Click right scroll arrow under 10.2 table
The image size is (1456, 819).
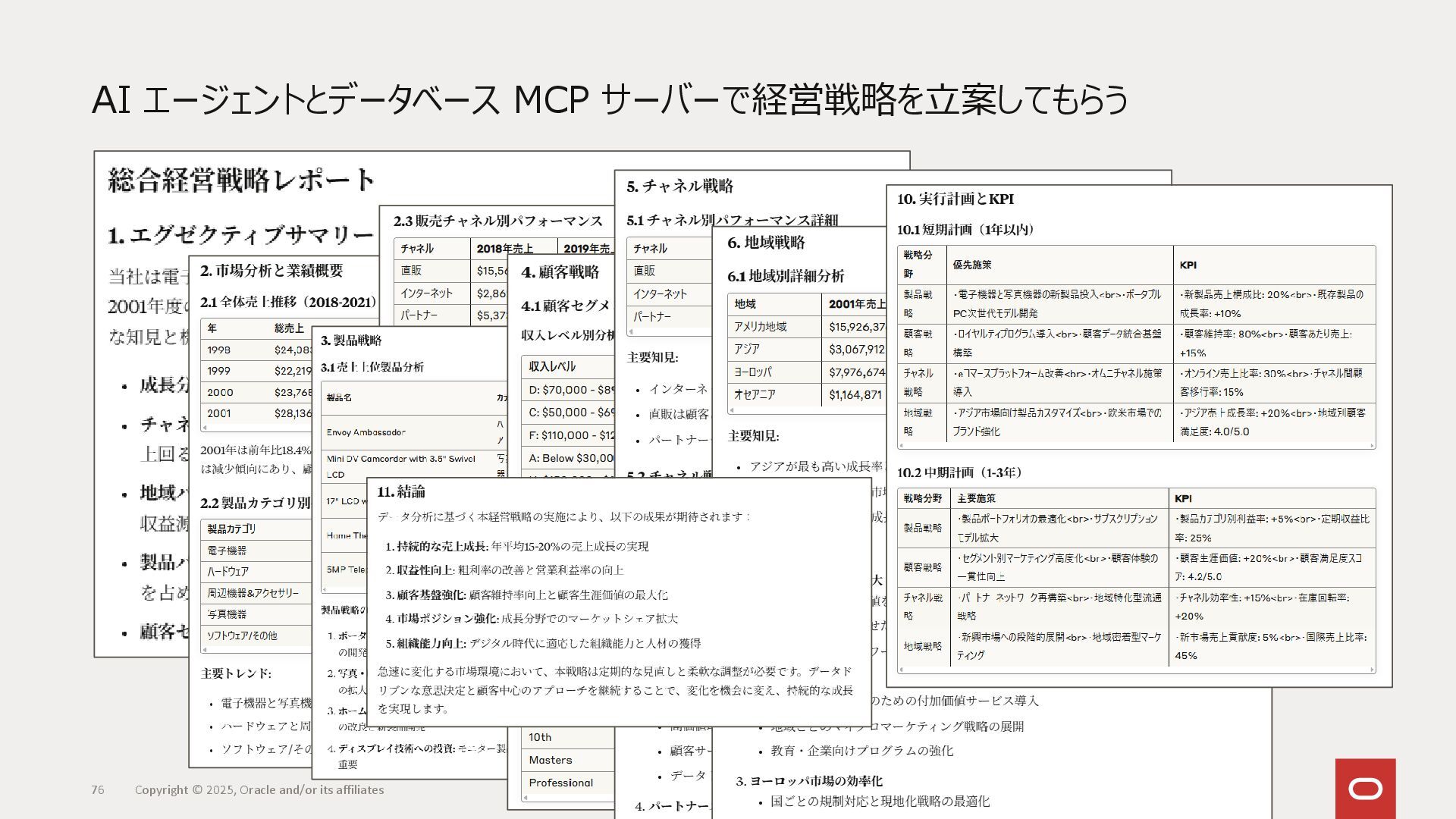pyautogui.click(x=1372, y=670)
